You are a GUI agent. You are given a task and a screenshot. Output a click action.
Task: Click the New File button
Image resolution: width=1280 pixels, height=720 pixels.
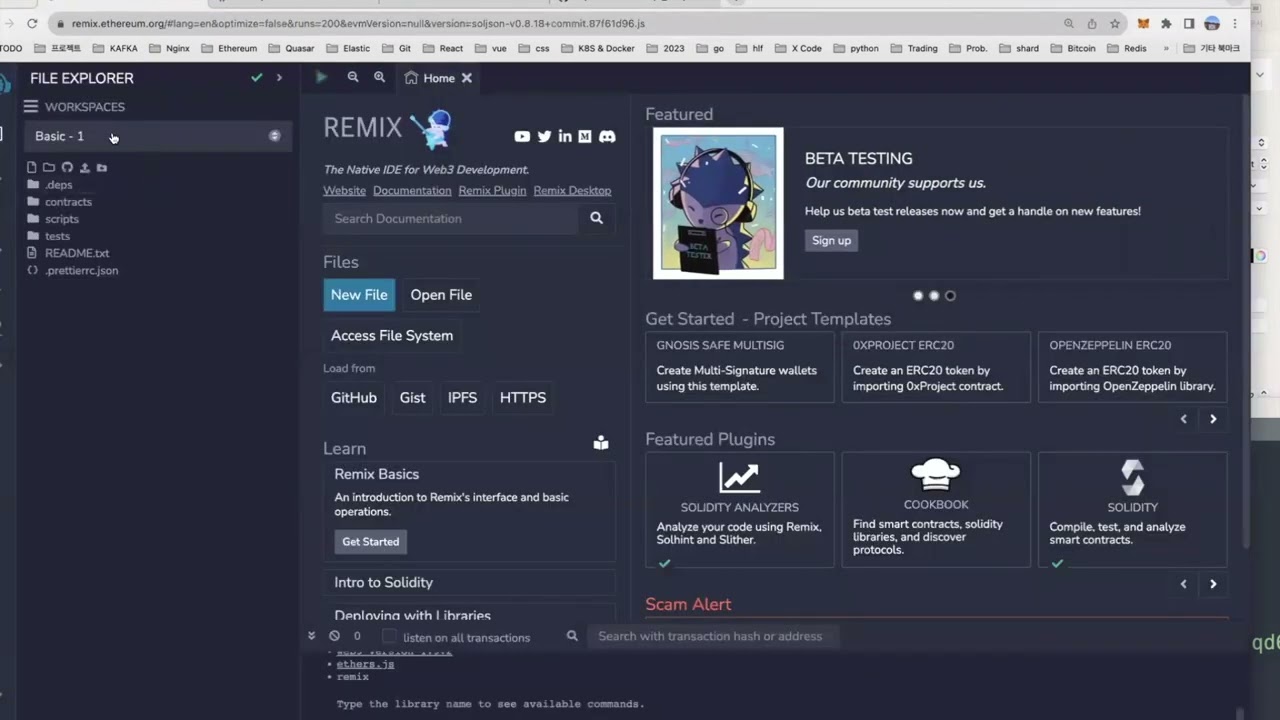(x=359, y=295)
